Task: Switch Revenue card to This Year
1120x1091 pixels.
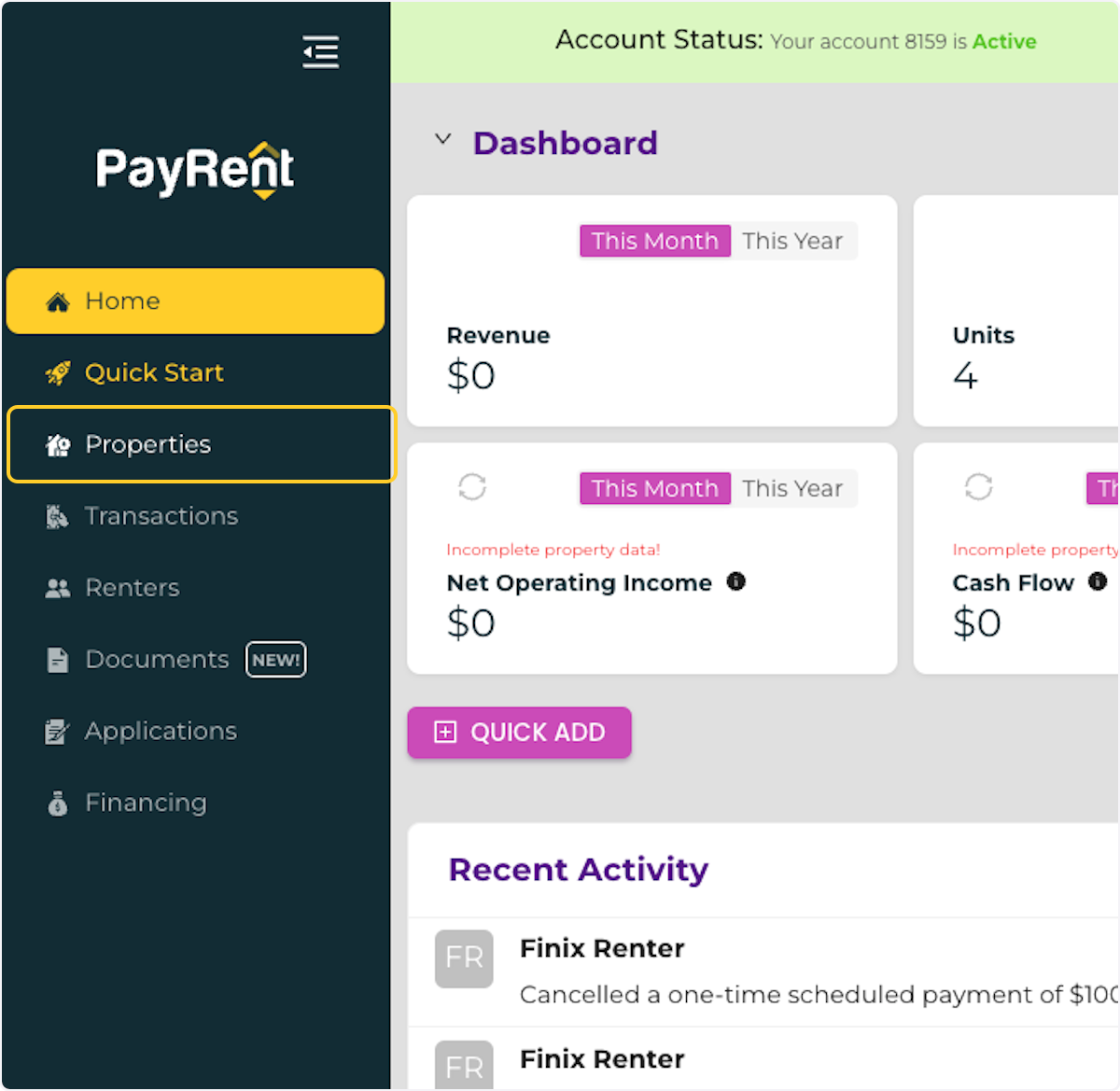Action: click(x=792, y=241)
